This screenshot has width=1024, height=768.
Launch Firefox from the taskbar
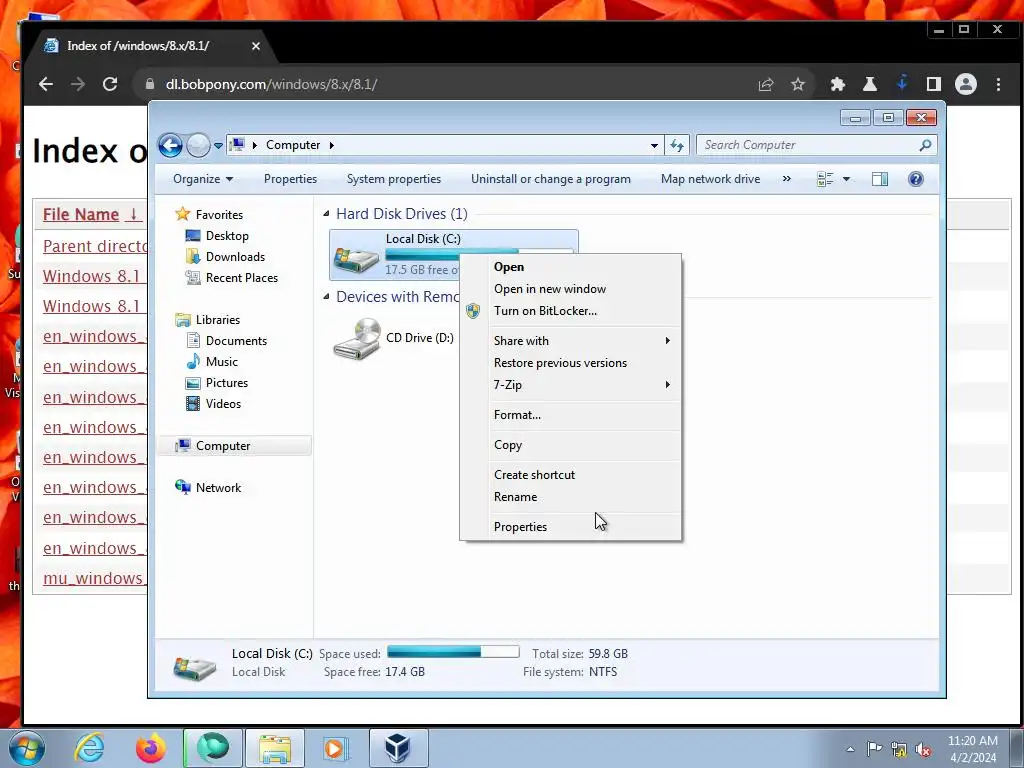tap(150, 748)
